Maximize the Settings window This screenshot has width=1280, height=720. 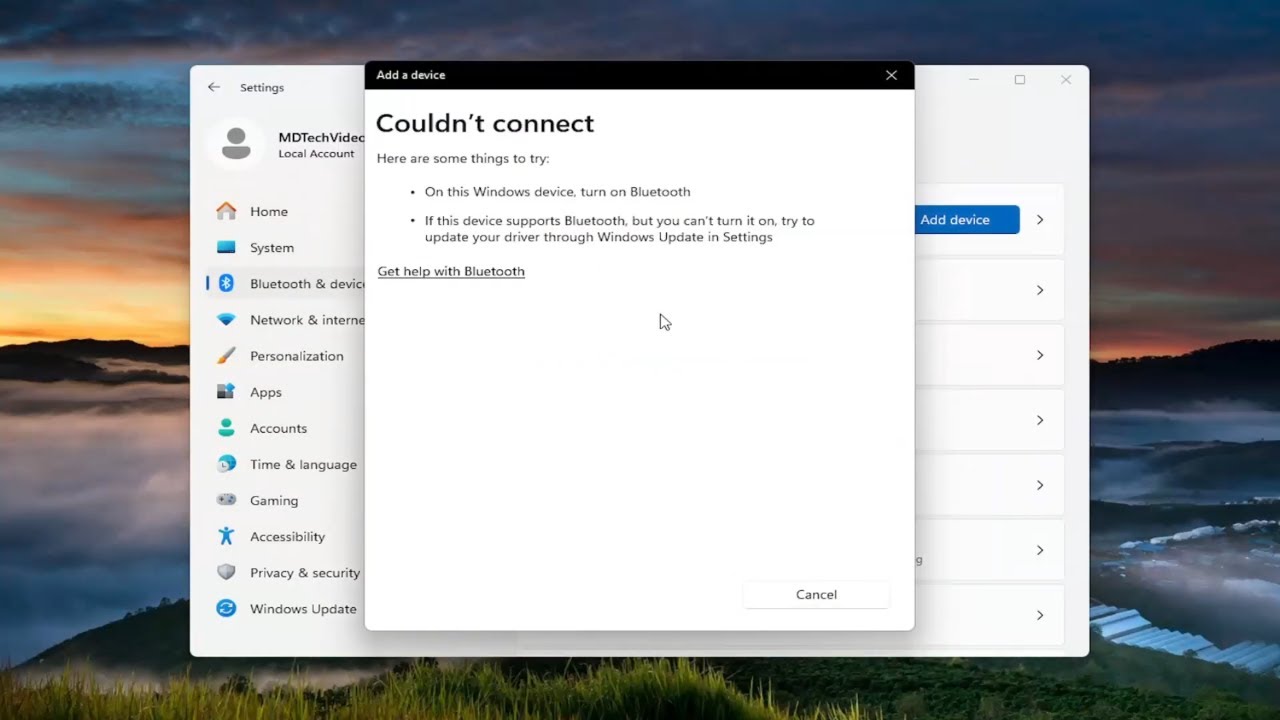pyautogui.click(x=1020, y=80)
